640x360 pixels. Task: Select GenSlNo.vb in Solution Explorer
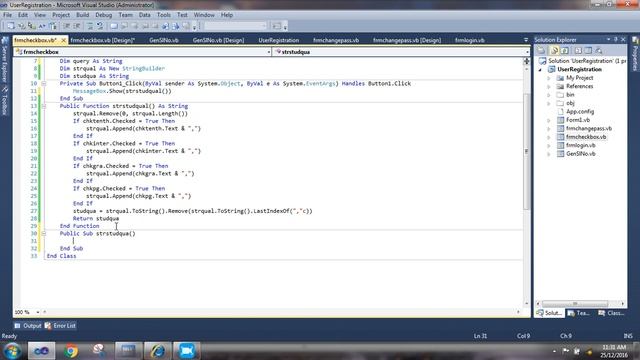pos(580,154)
